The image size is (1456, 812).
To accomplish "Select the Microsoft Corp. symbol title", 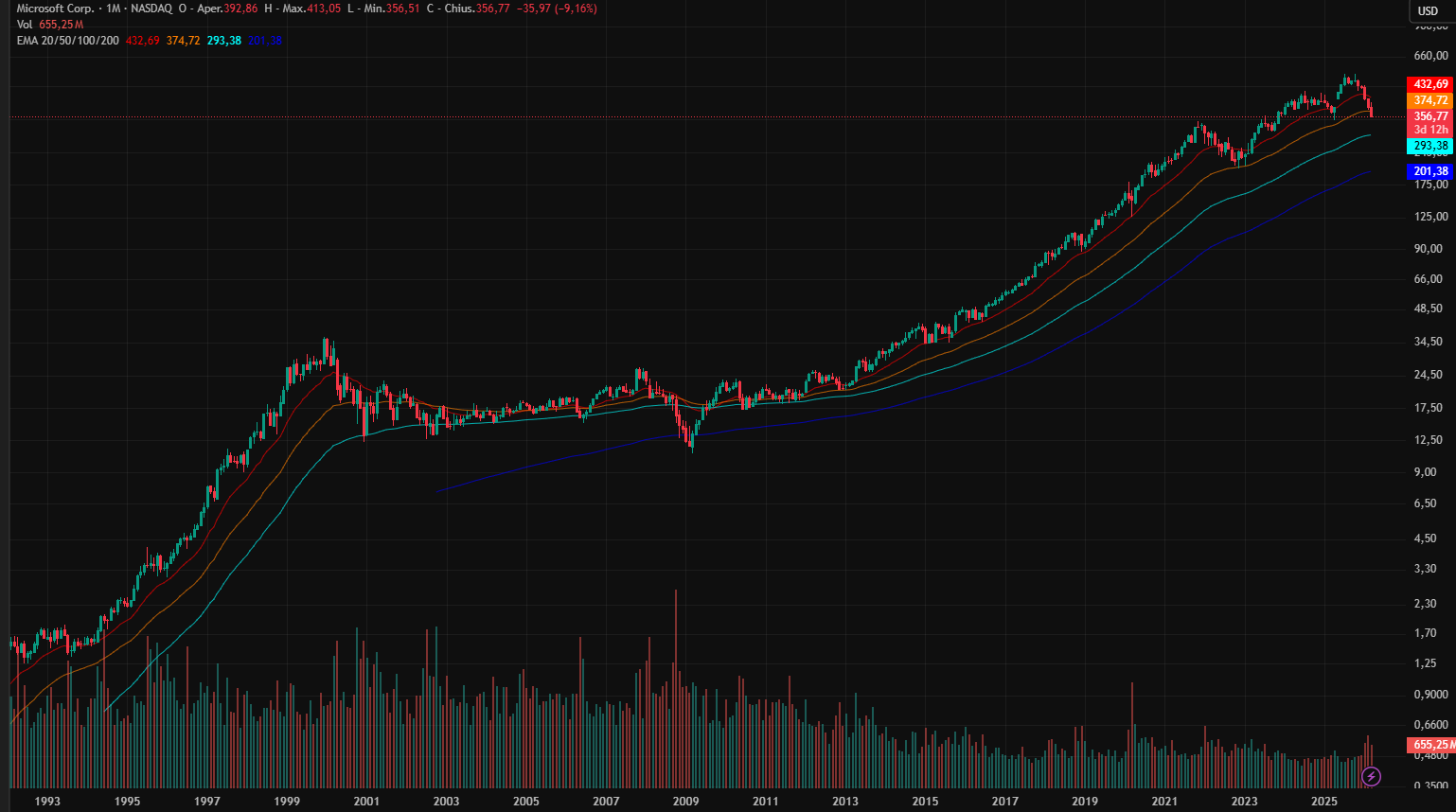I will [x=55, y=9].
